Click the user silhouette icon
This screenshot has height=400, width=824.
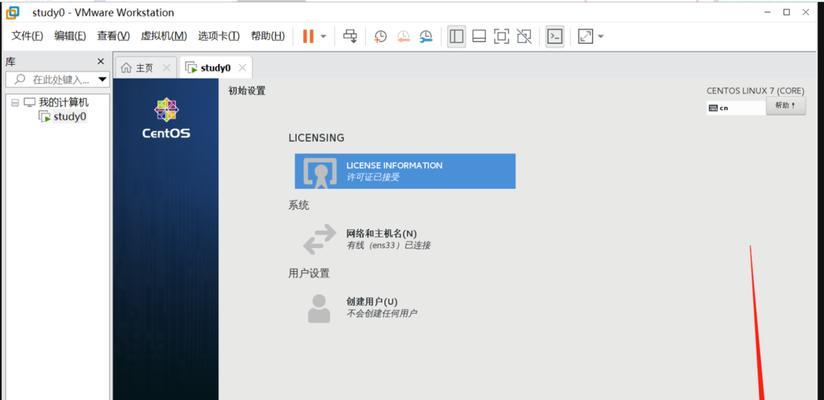[x=319, y=309]
